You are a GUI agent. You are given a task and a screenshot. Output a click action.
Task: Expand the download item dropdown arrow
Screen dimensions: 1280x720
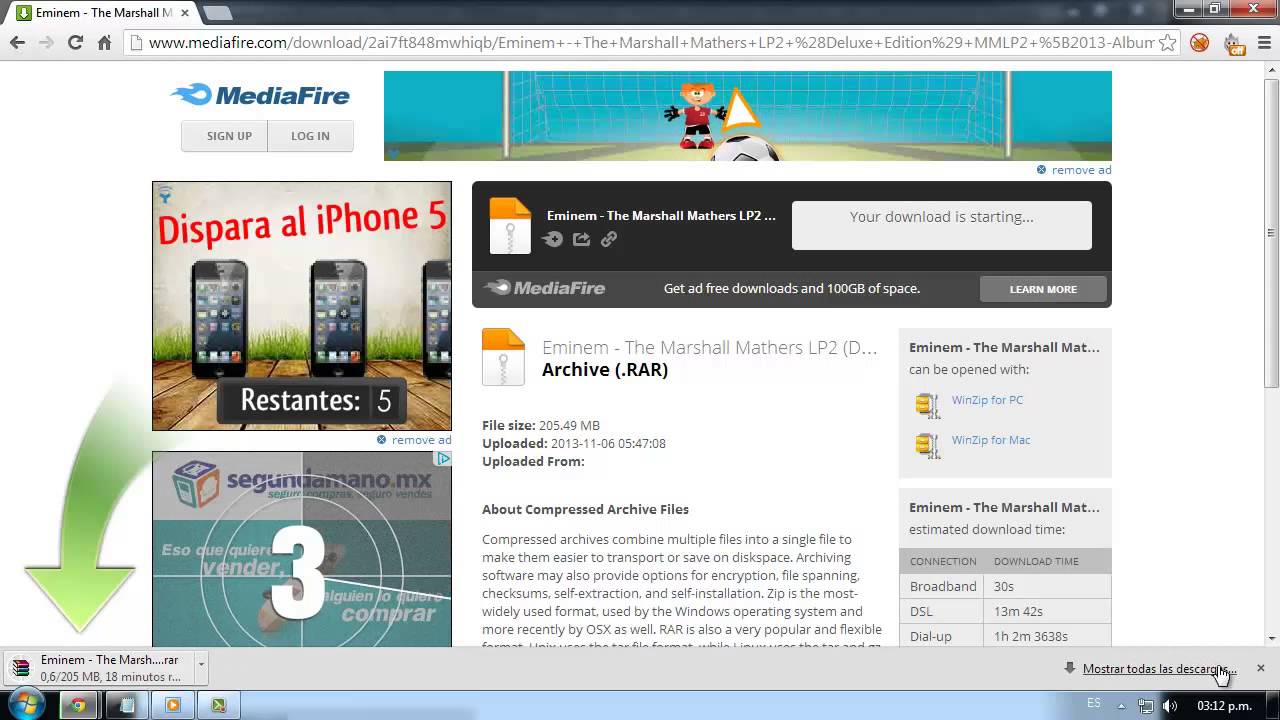tap(201, 664)
